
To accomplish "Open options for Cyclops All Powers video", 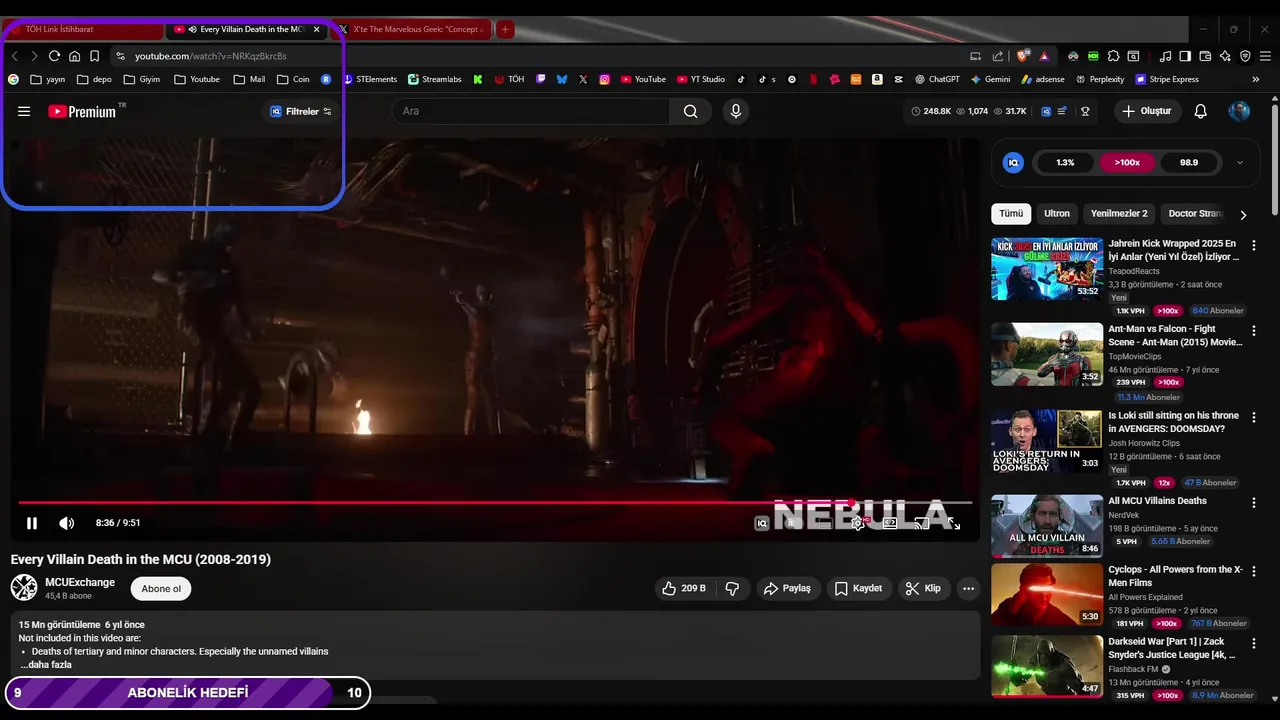I will (1254, 571).
